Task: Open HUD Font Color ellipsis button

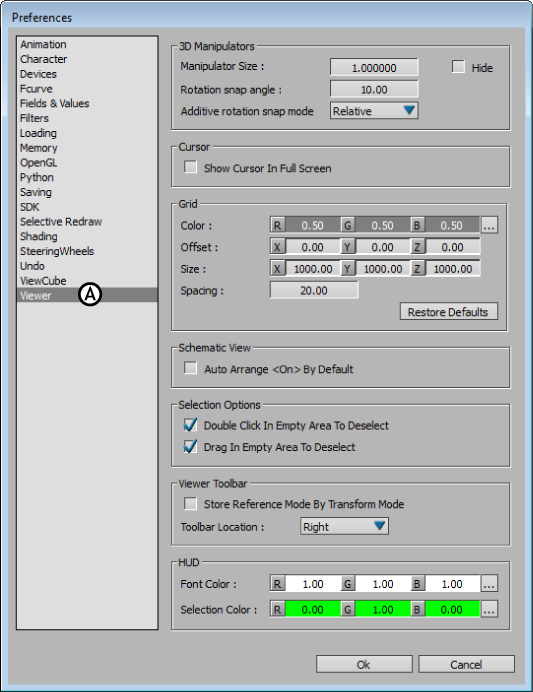Action: tap(489, 583)
